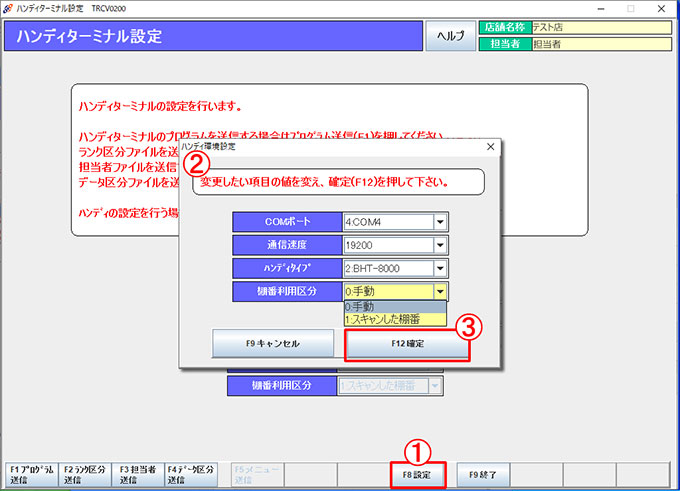Click the F2 ランク区分送信 button

(85, 475)
